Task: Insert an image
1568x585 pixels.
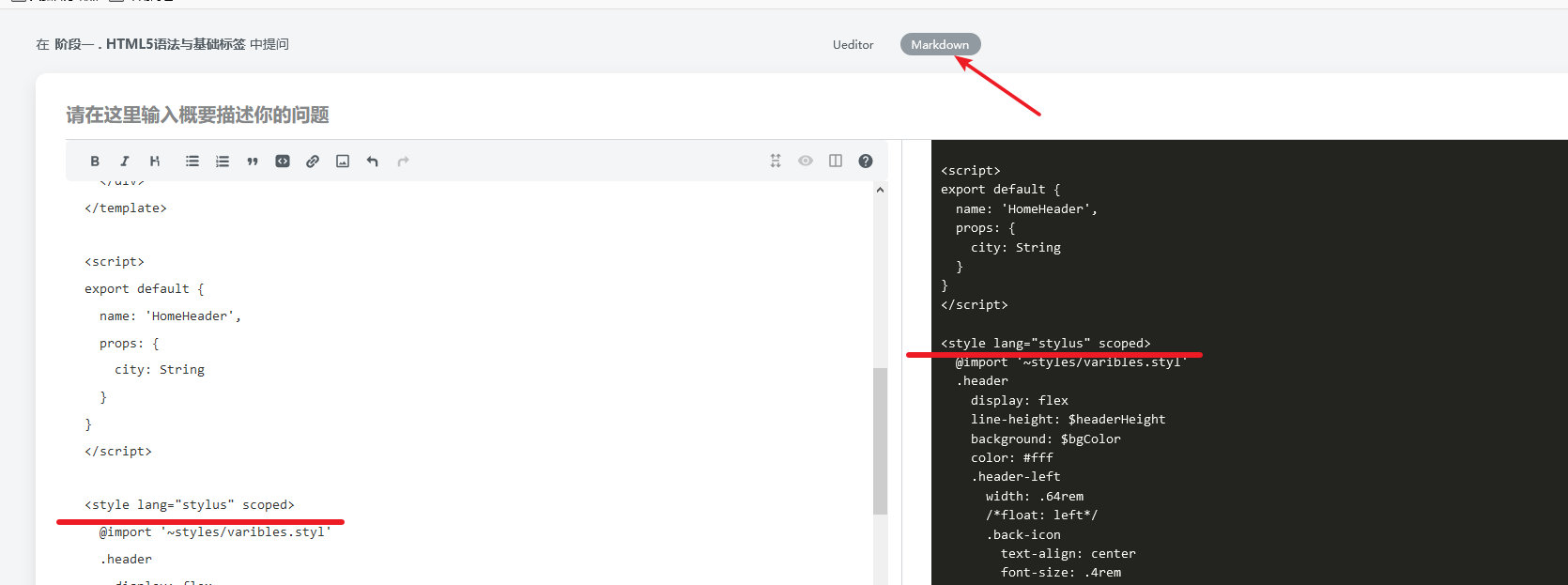Action: pyautogui.click(x=343, y=162)
